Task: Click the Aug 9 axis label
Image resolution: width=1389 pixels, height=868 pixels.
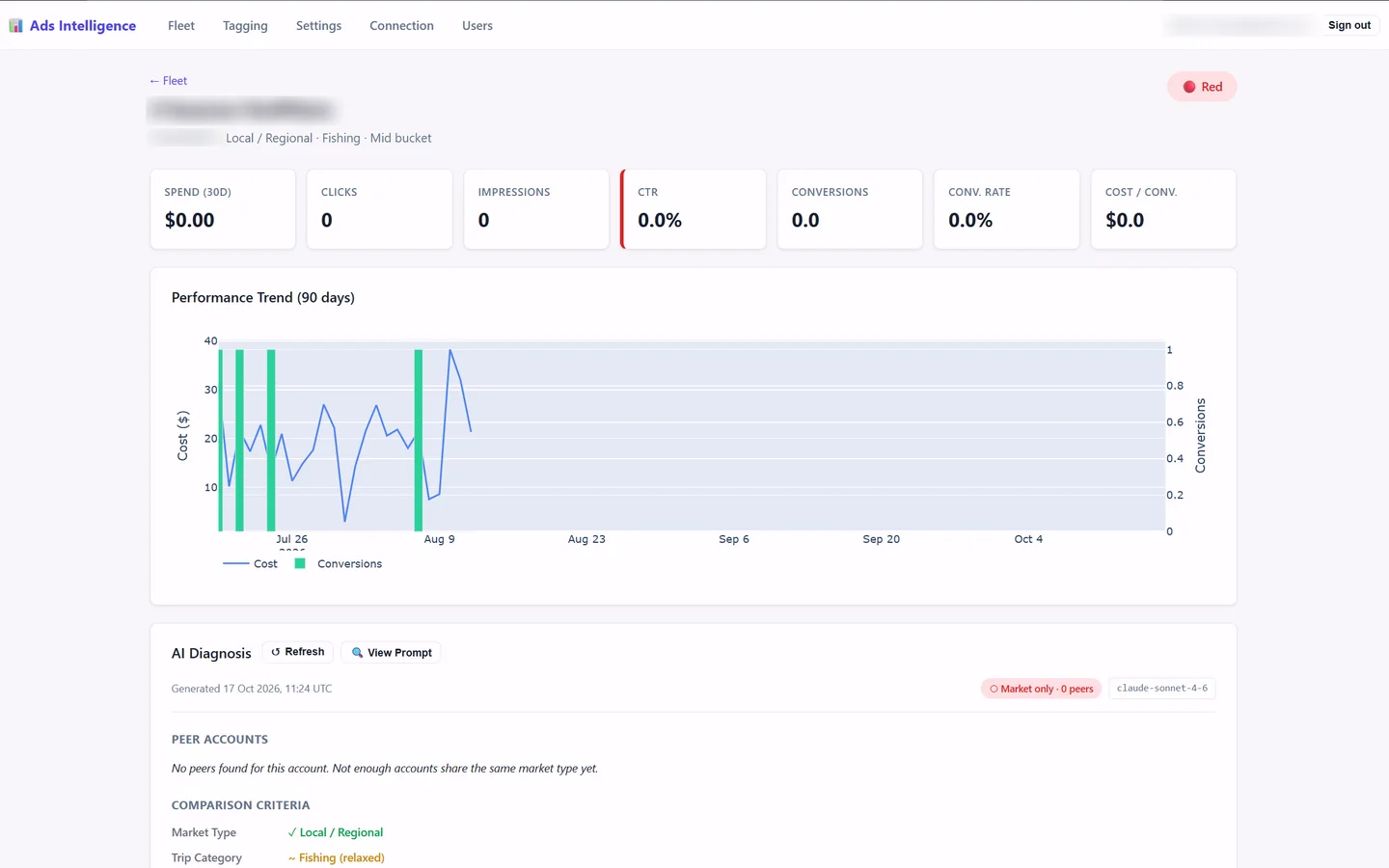Action: [x=439, y=539]
